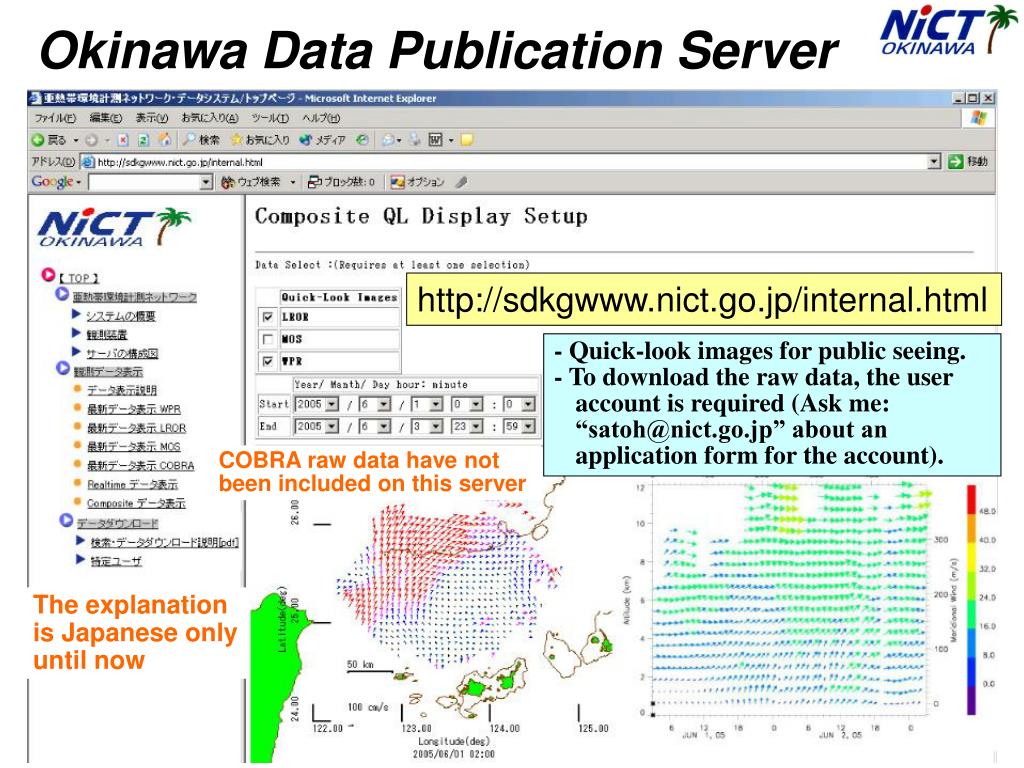Click the green Go (移動) arrow button

pos(956,161)
